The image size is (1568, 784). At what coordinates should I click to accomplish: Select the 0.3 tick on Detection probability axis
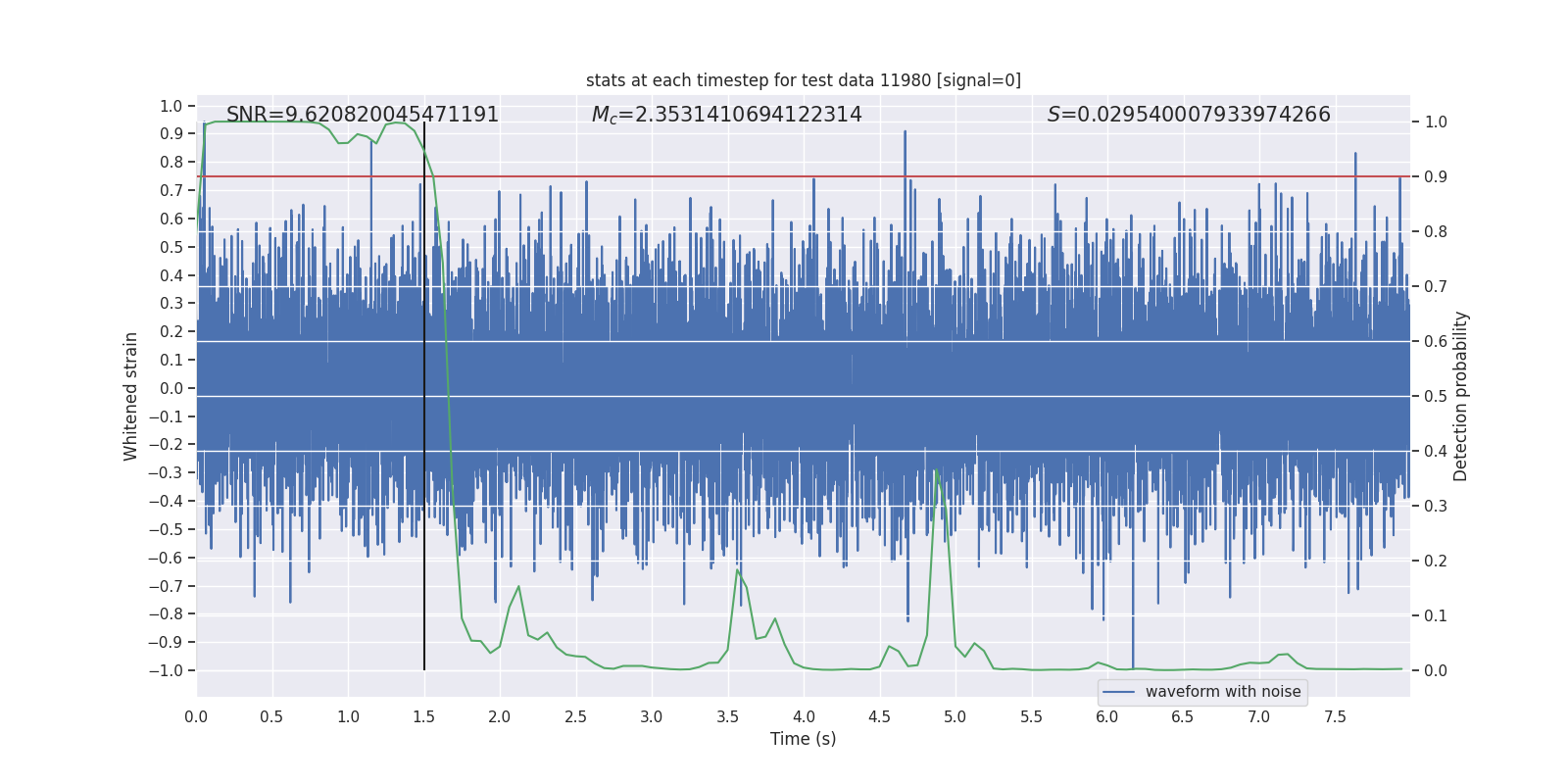click(1436, 506)
